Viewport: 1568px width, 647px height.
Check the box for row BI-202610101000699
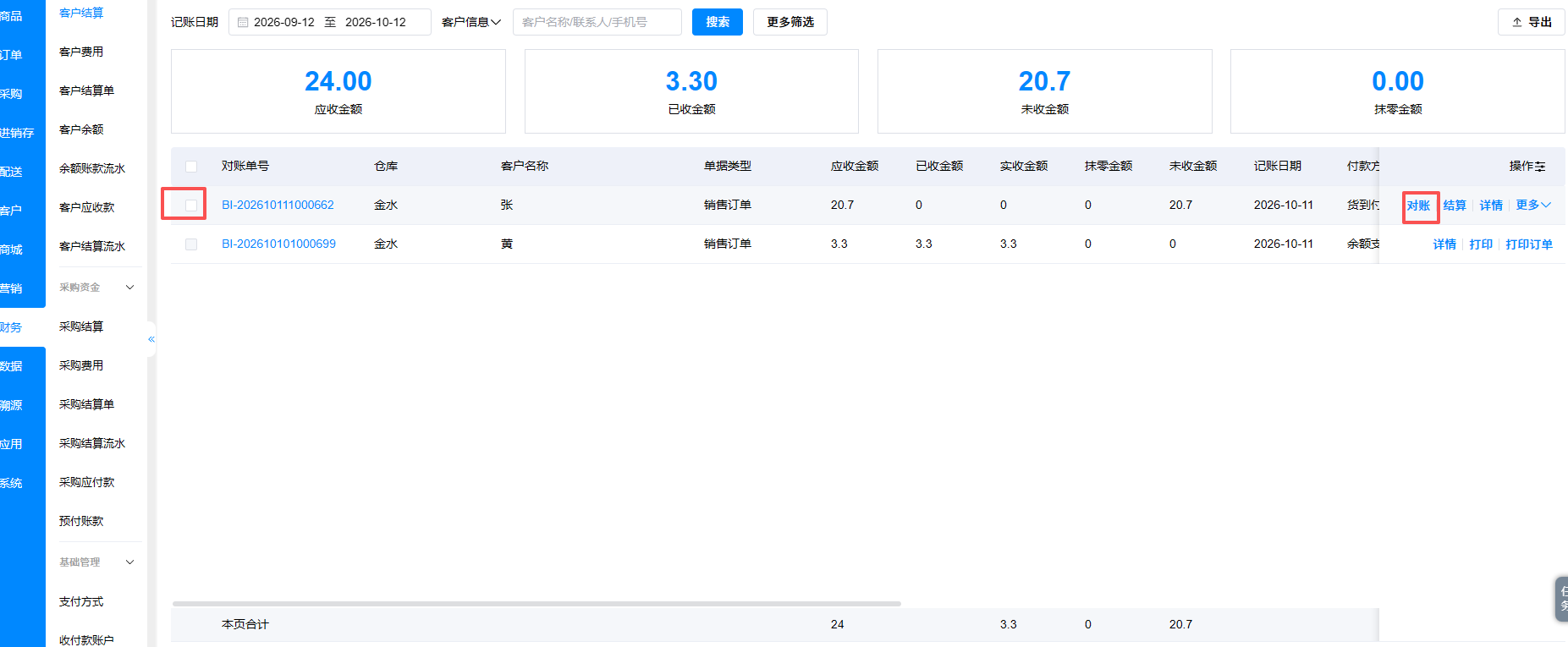[191, 244]
